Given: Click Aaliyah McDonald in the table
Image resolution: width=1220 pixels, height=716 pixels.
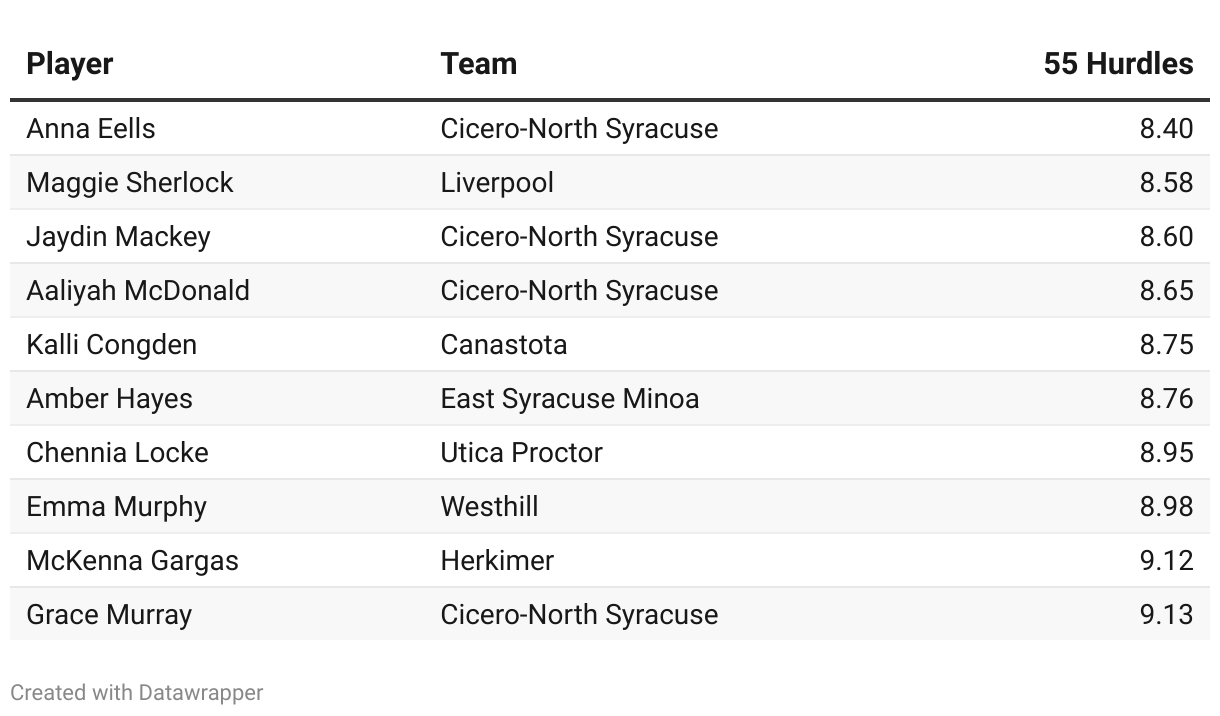Looking at the screenshot, I should (138, 290).
